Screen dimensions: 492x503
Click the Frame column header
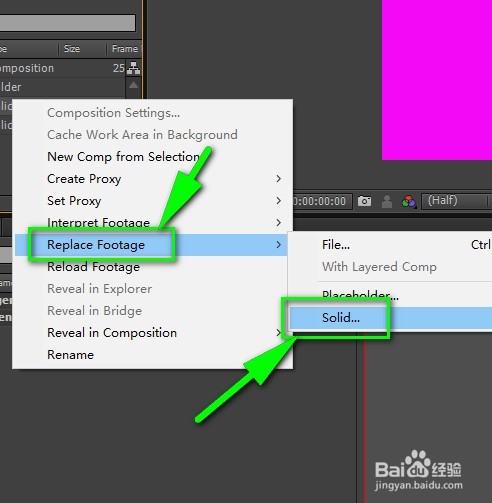click(x=125, y=49)
